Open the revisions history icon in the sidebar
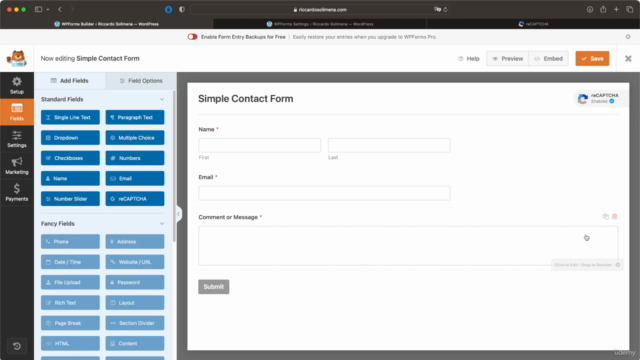This screenshot has height=360, width=640. coord(17,346)
